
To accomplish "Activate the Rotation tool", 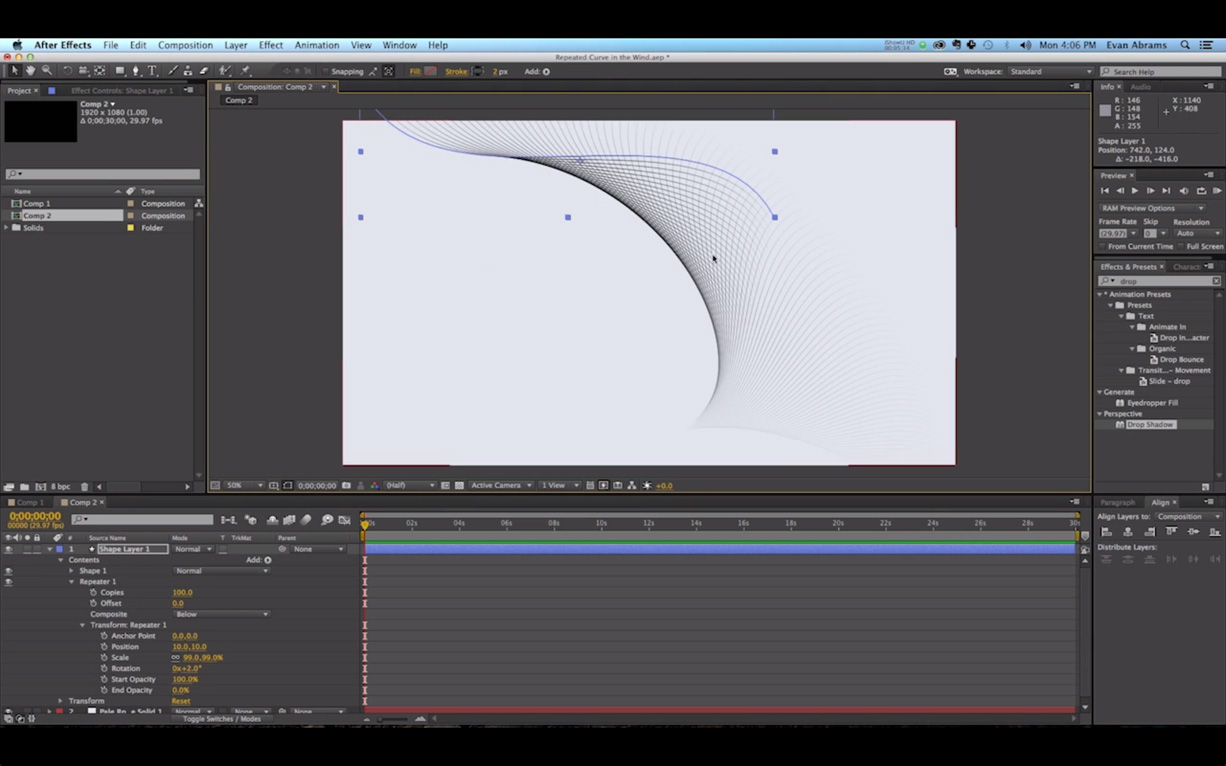I will 67,71.
